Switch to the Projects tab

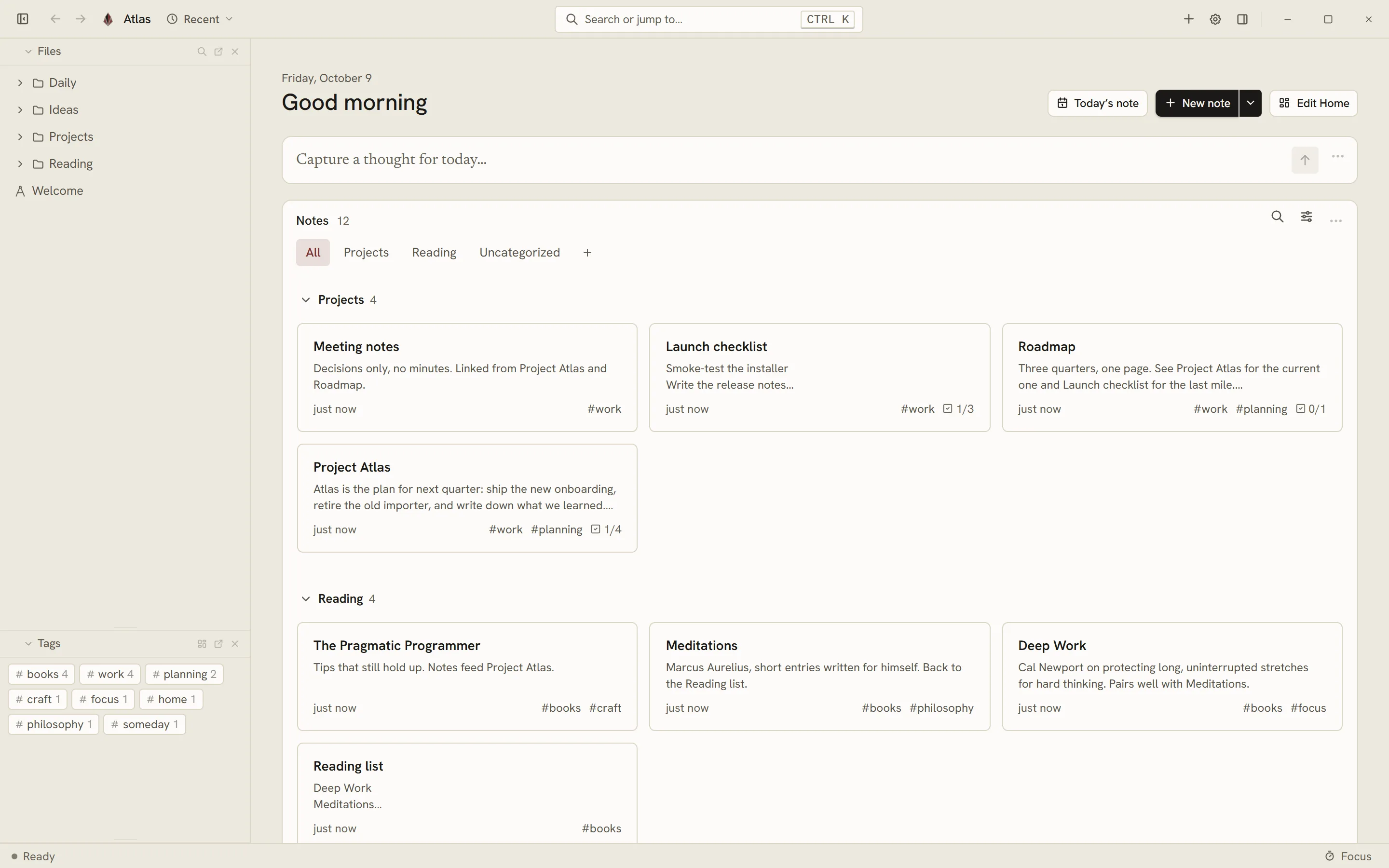tap(366, 253)
